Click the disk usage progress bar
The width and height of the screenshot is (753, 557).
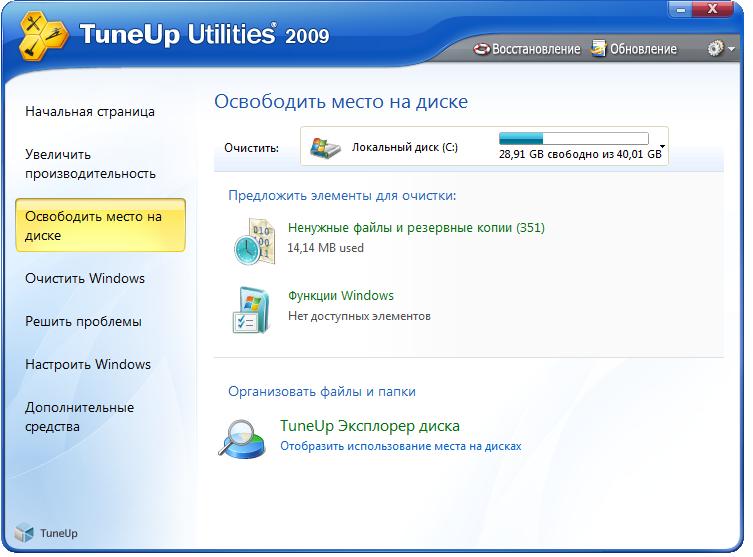click(574, 138)
